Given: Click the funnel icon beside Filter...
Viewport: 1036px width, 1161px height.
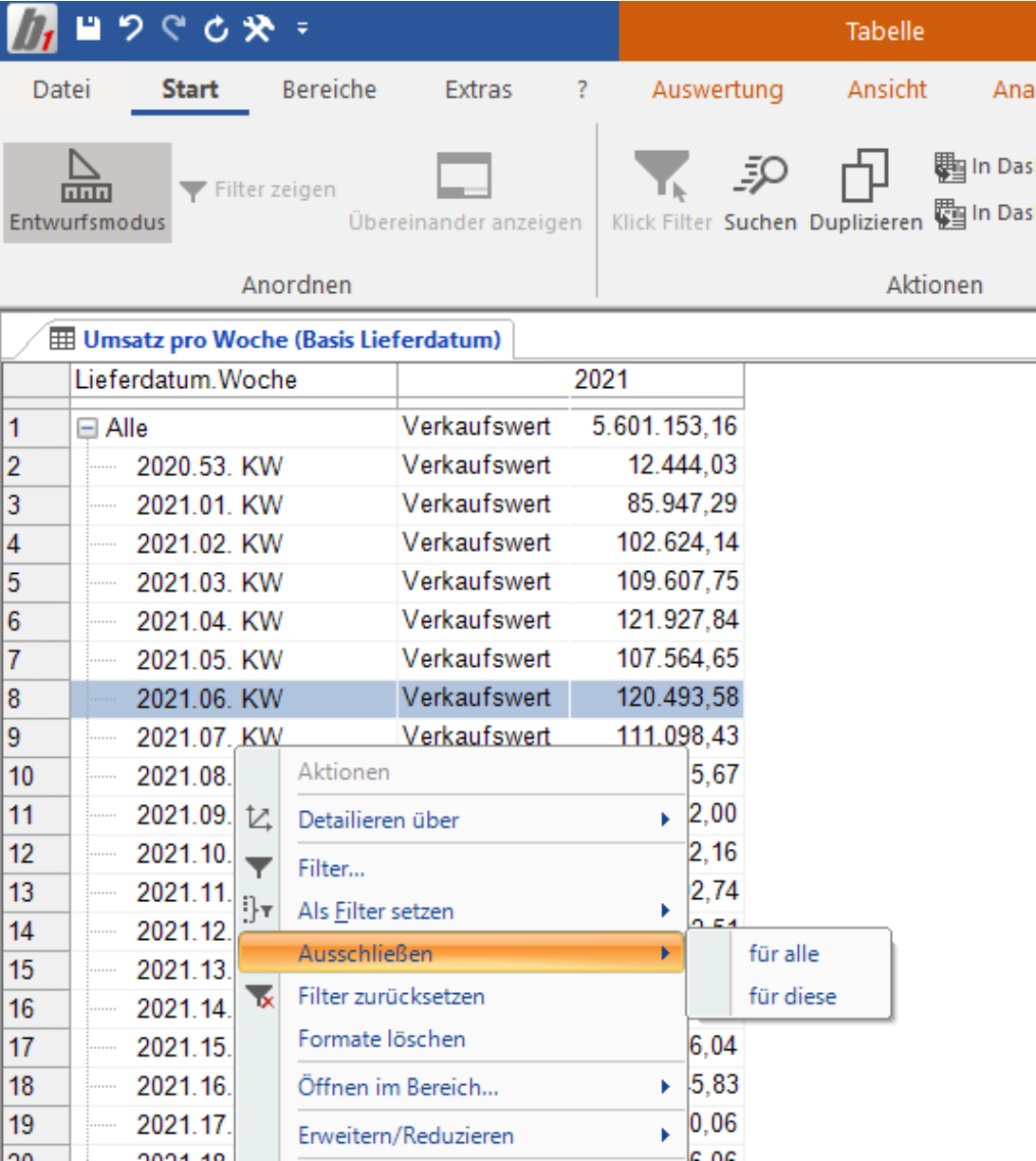Looking at the screenshot, I should (258, 867).
